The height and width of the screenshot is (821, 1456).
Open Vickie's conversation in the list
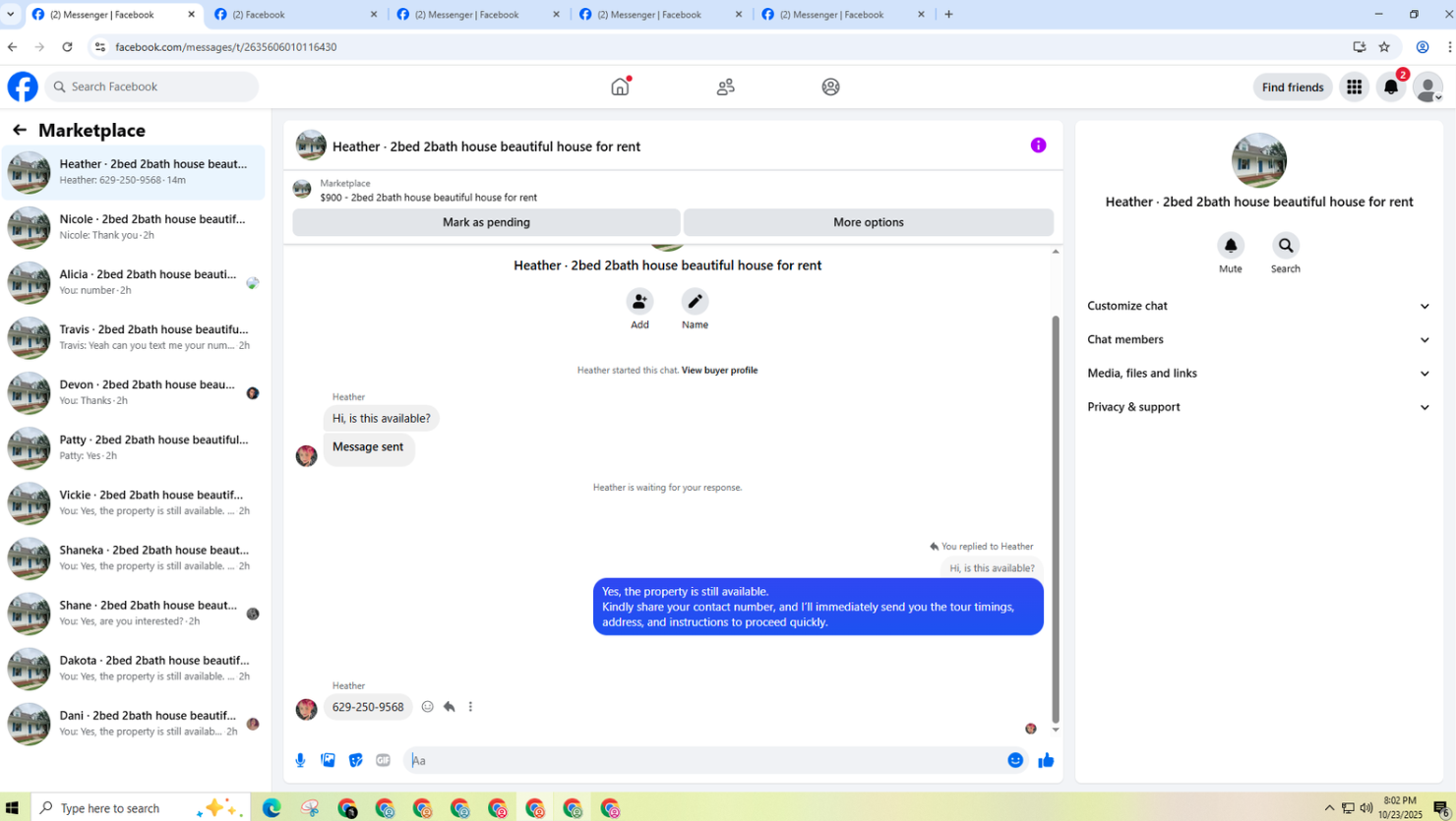tap(134, 502)
